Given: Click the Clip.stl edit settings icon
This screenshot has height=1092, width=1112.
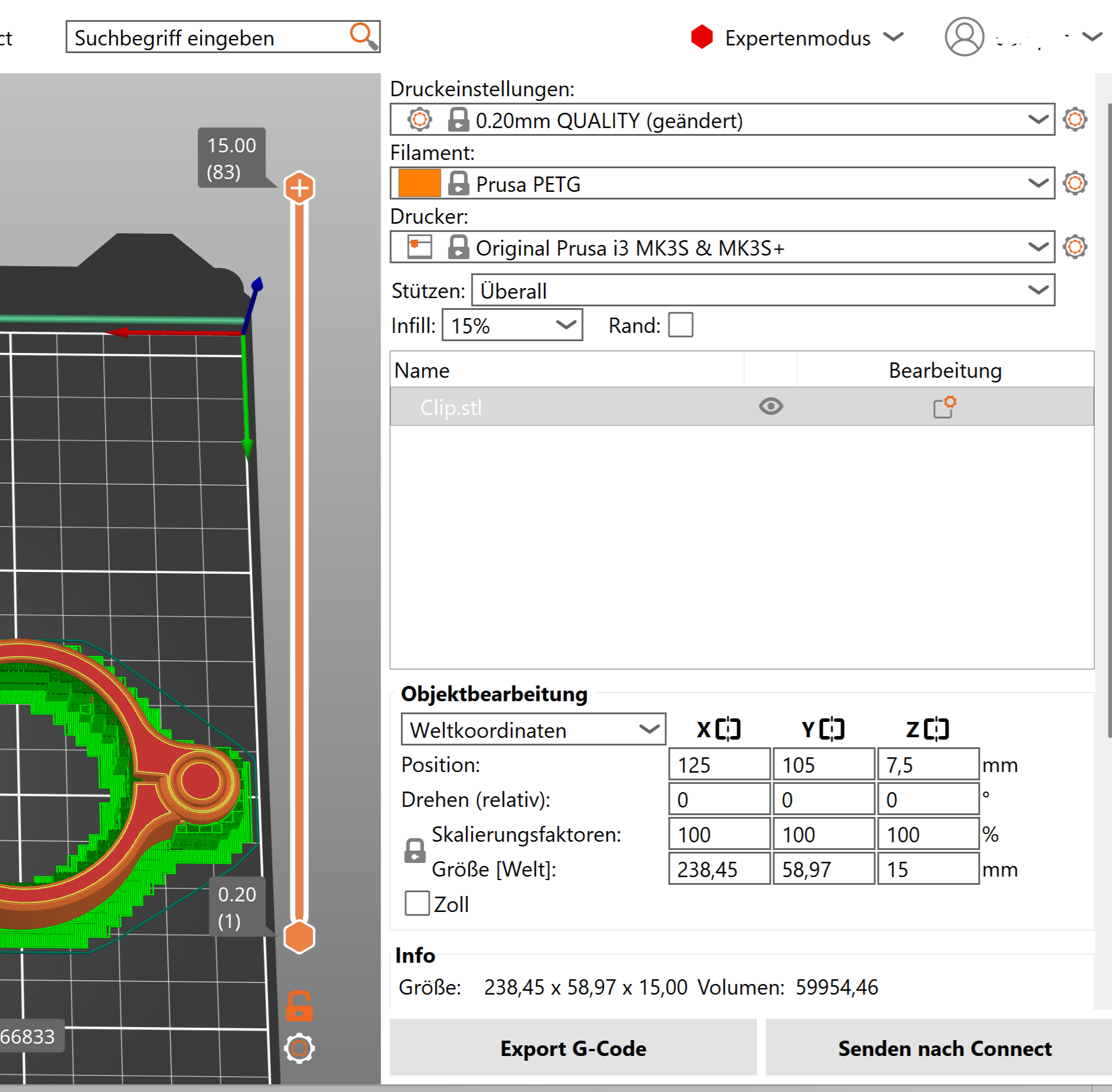Looking at the screenshot, I should click(x=944, y=407).
